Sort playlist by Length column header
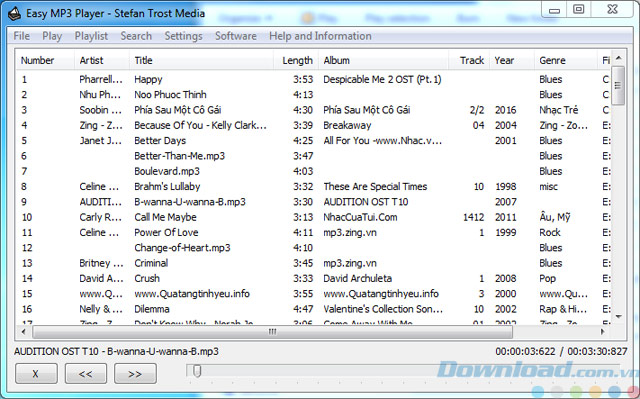Viewport: 640px width, 399px height. (x=296, y=60)
